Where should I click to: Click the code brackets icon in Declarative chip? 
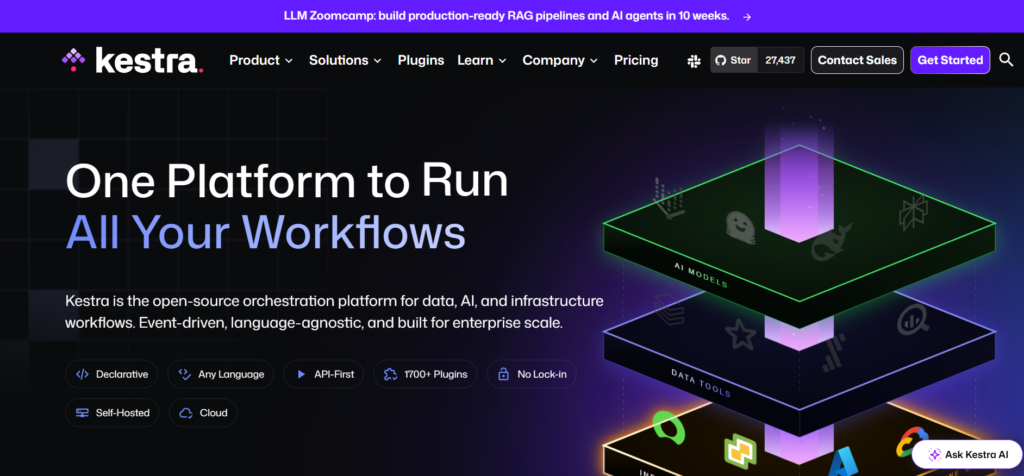click(82, 375)
